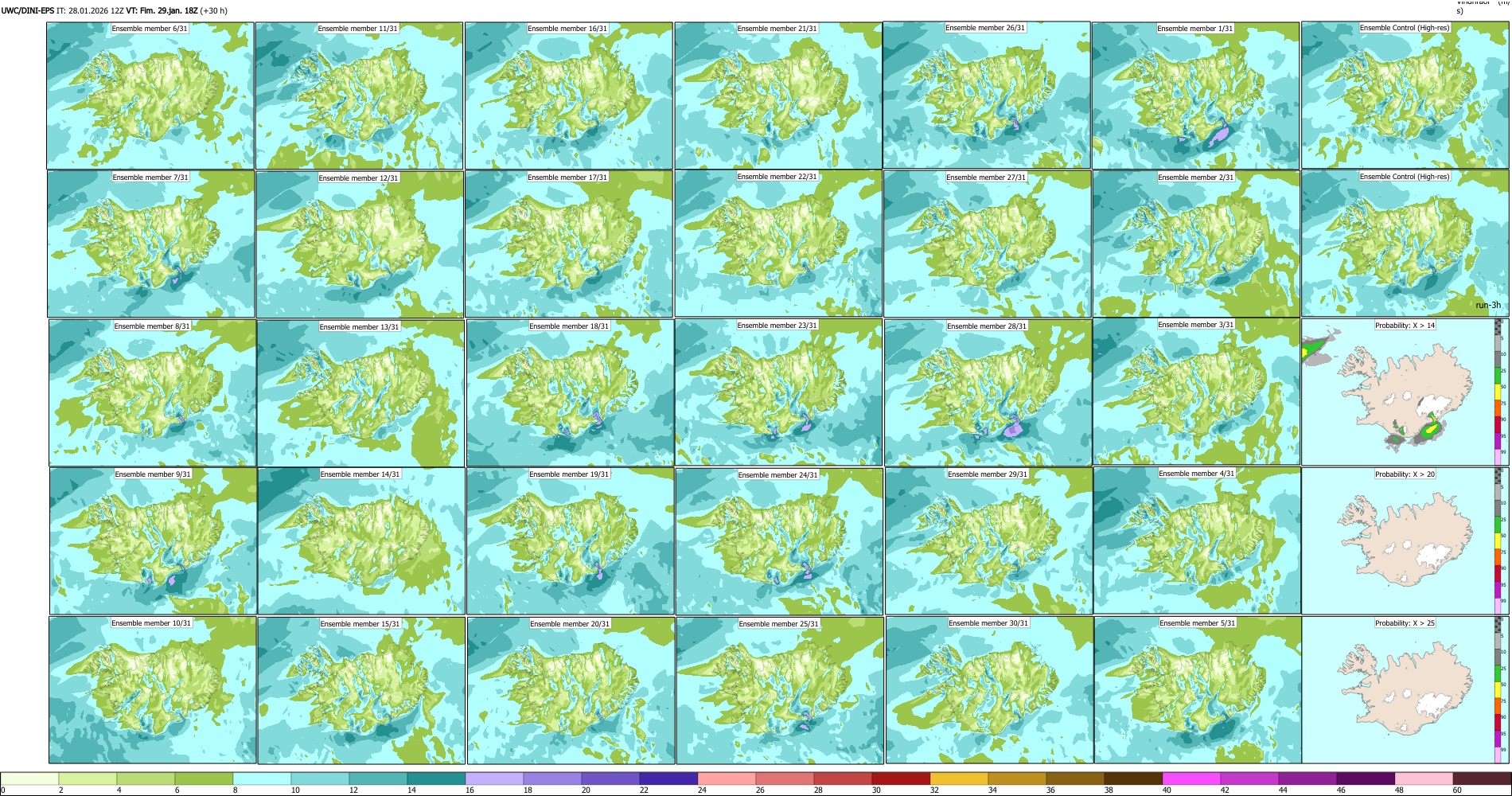Viewport: 1512px width, 796px height.
Task: Pick the light cyan legend swatch between 8 and 10
Action: pos(262,778)
